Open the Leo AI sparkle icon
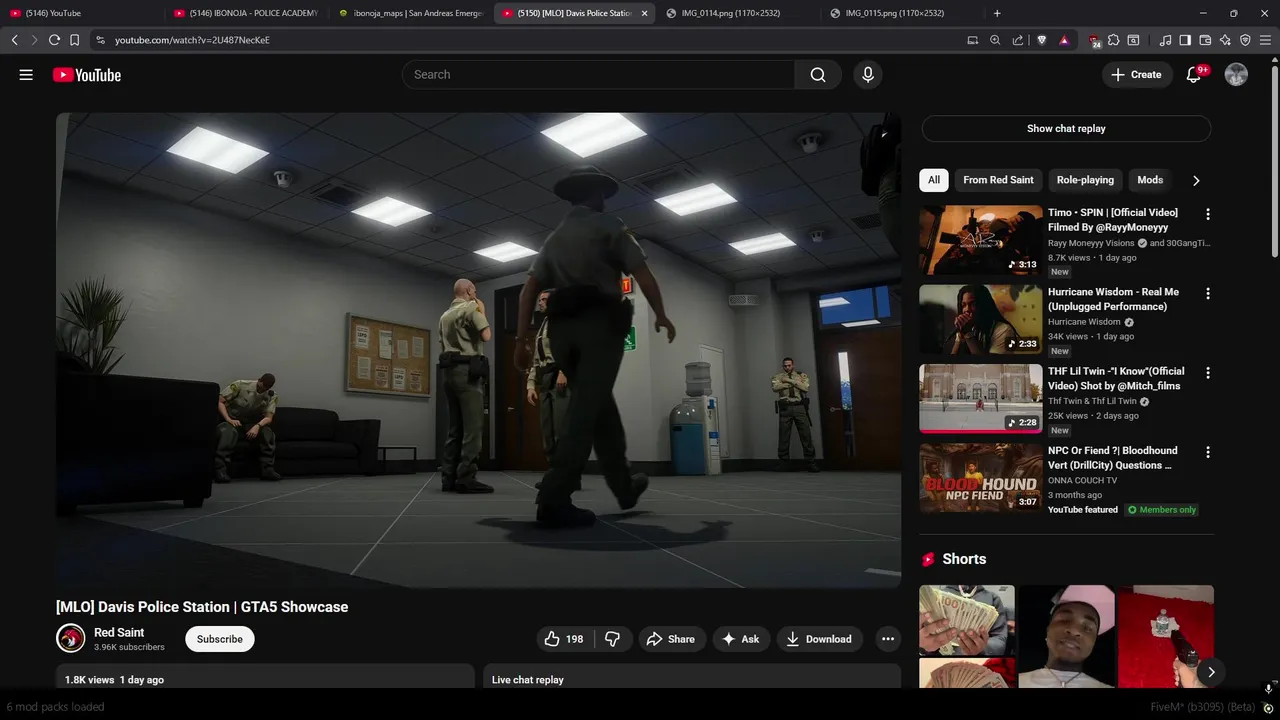 [1225, 40]
